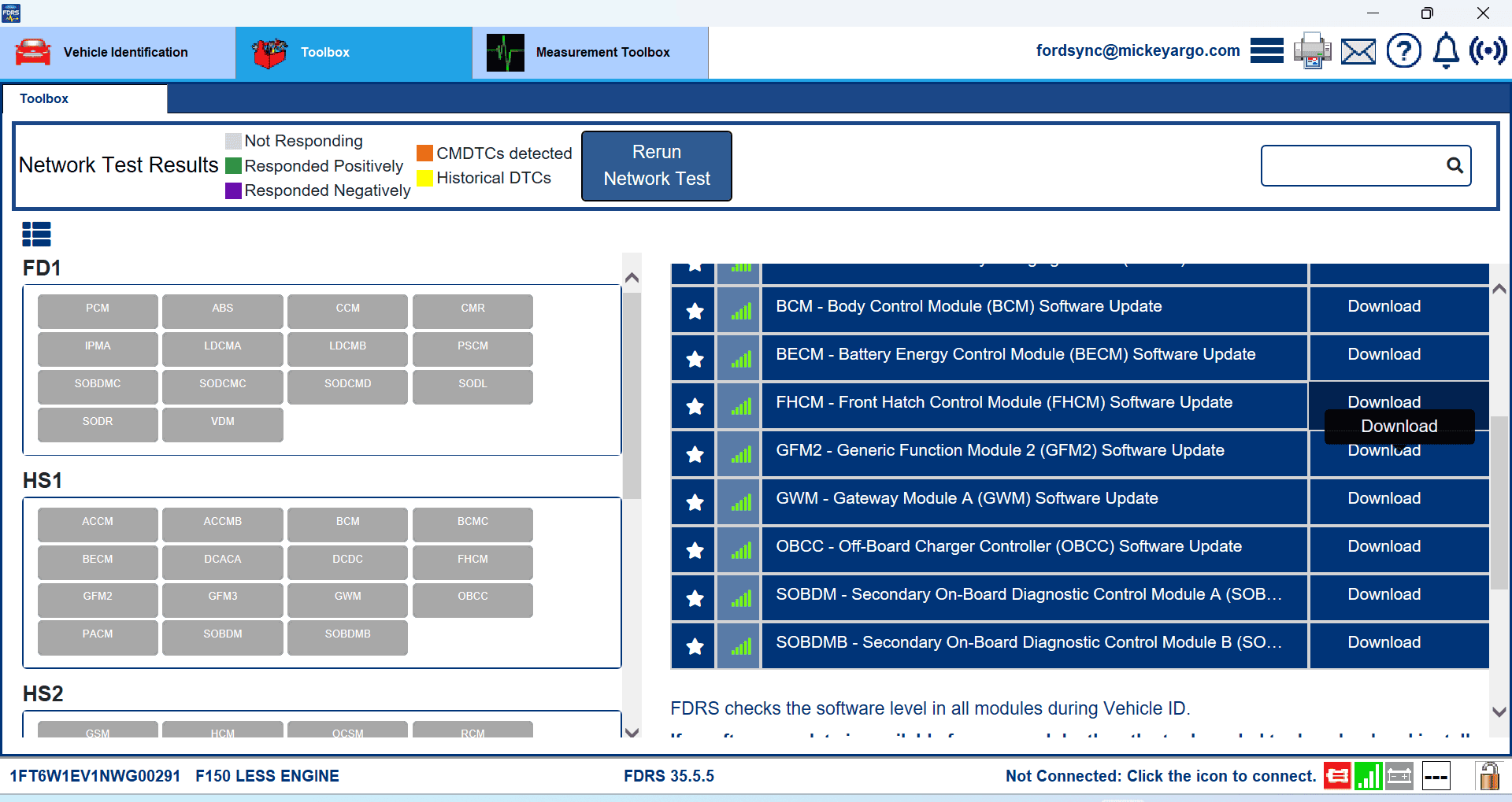Viewport: 1512px width, 802px height.
Task: Open the Measurement Toolbox tab
Action: (x=590, y=53)
